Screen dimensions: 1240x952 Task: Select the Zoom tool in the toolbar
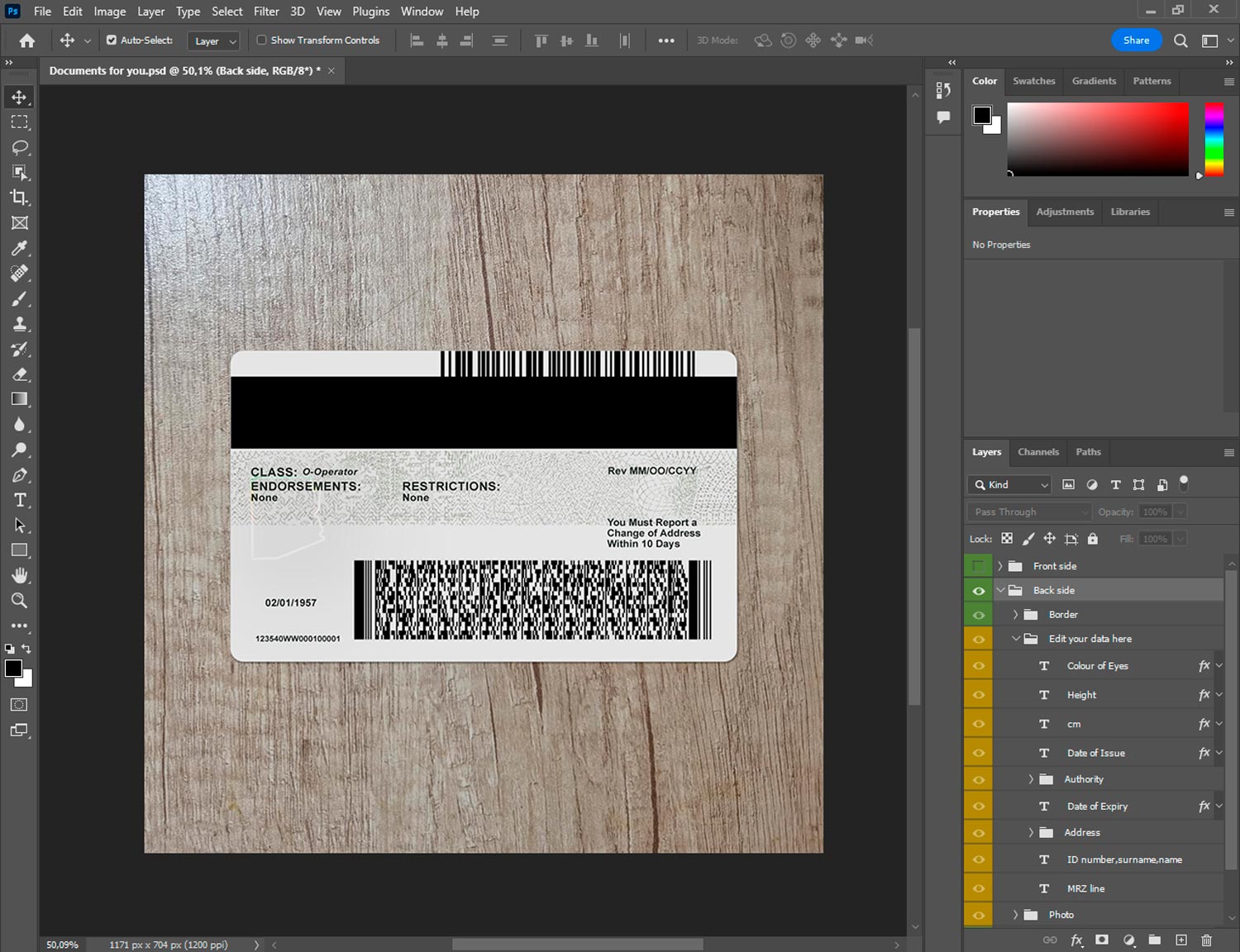tap(19, 601)
